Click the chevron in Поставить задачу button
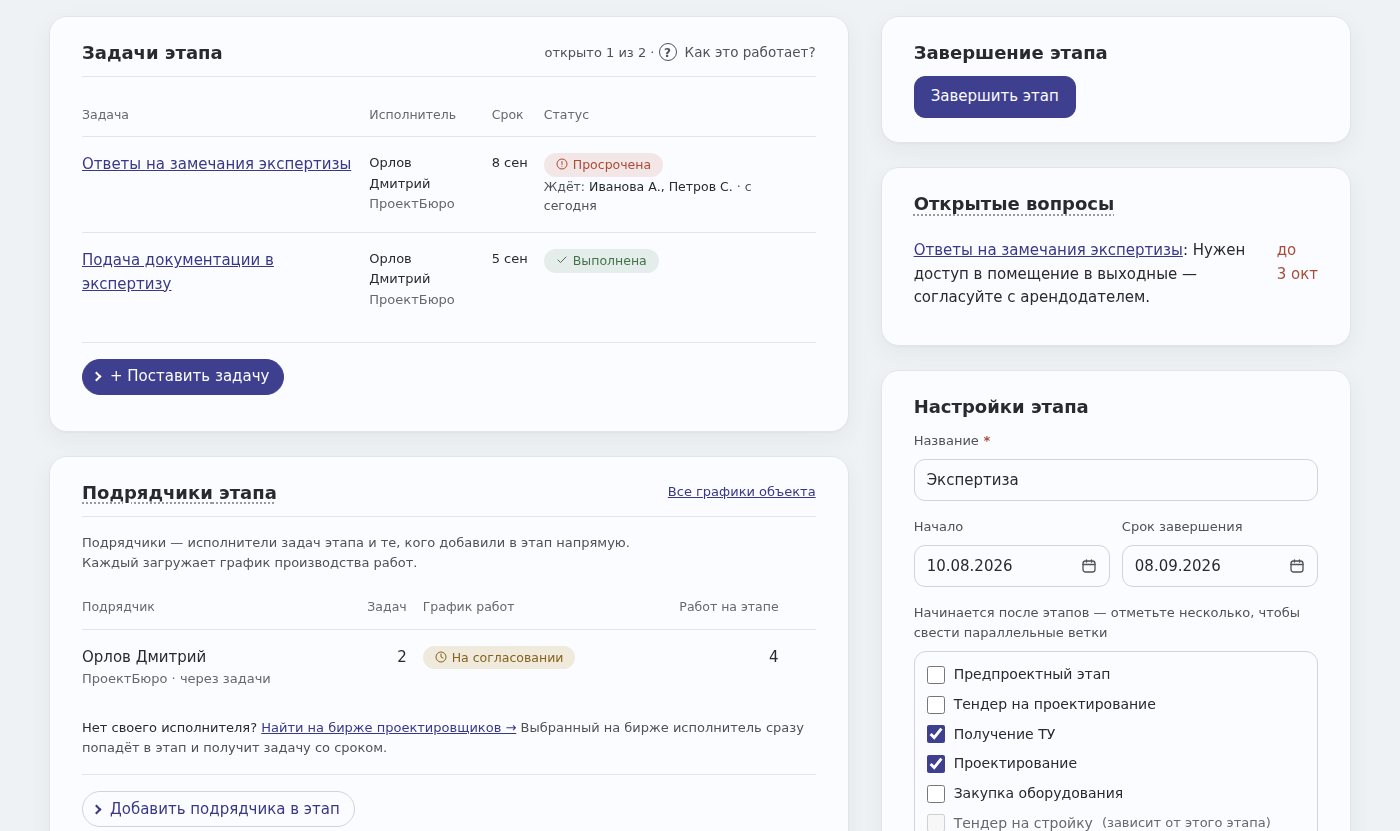Screen dimensions: 1400x831 tap(98, 377)
